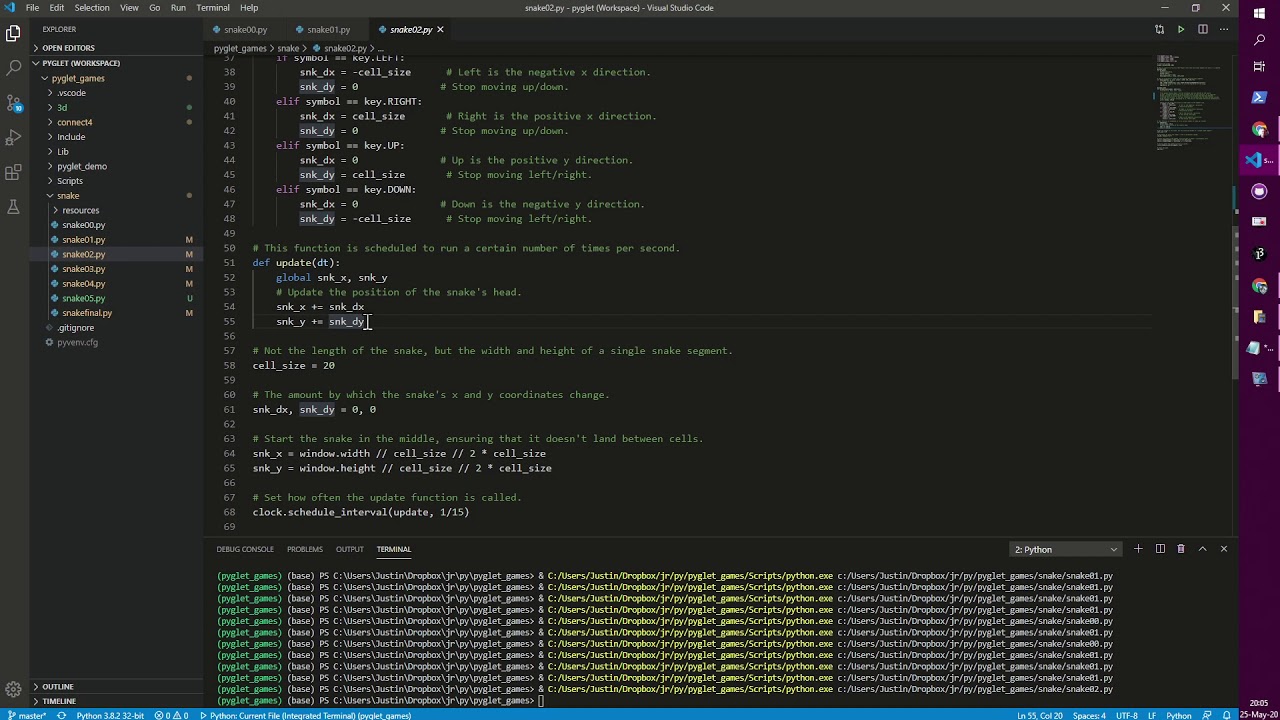The width and height of the screenshot is (1280, 720).
Task: Open the Search view in activity bar
Action: click(x=14, y=68)
